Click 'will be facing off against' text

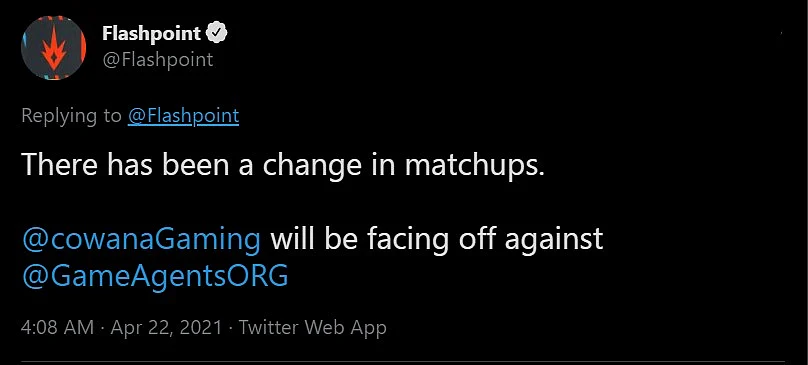(x=436, y=239)
